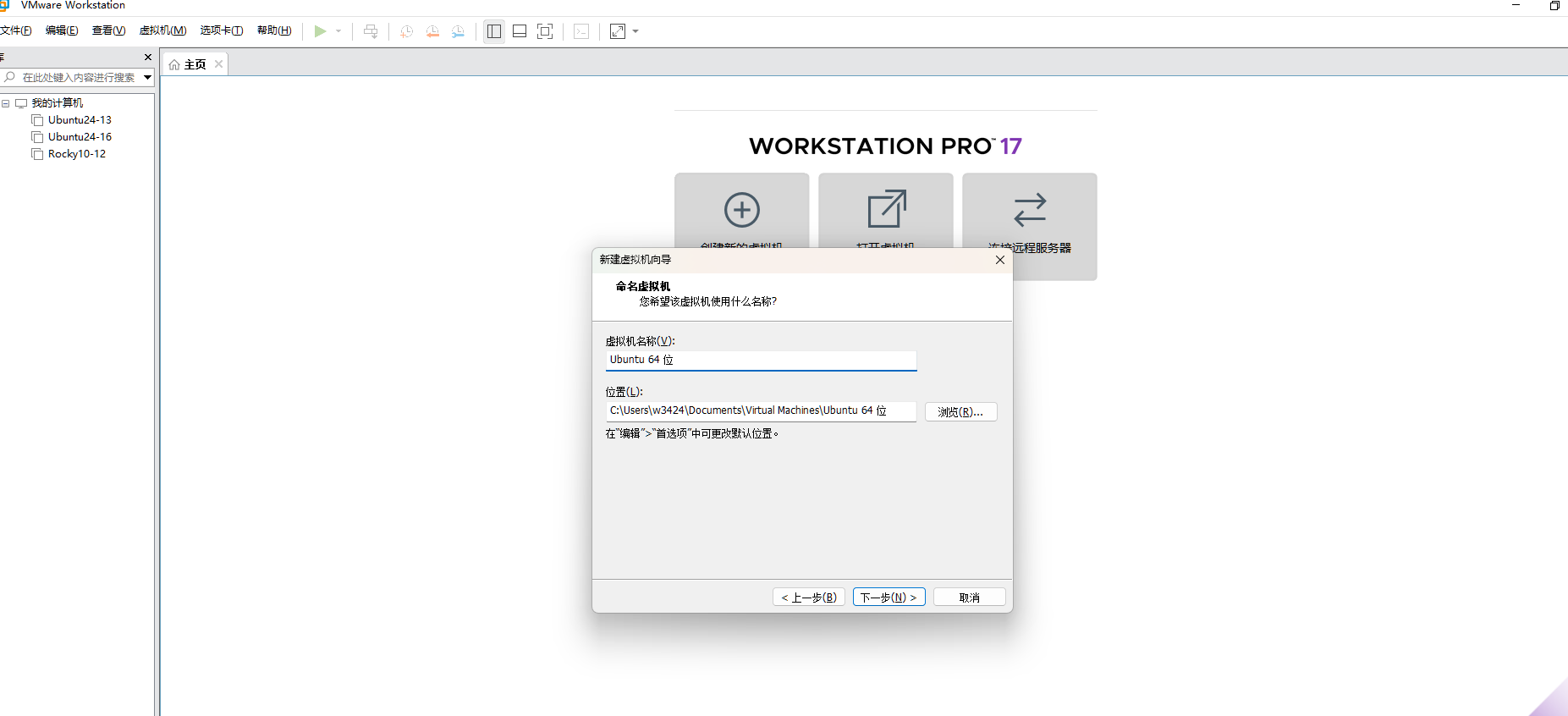This screenshot has height=716, width=1568.
Task: Click the 取消 cancel button
Action: 969,598
